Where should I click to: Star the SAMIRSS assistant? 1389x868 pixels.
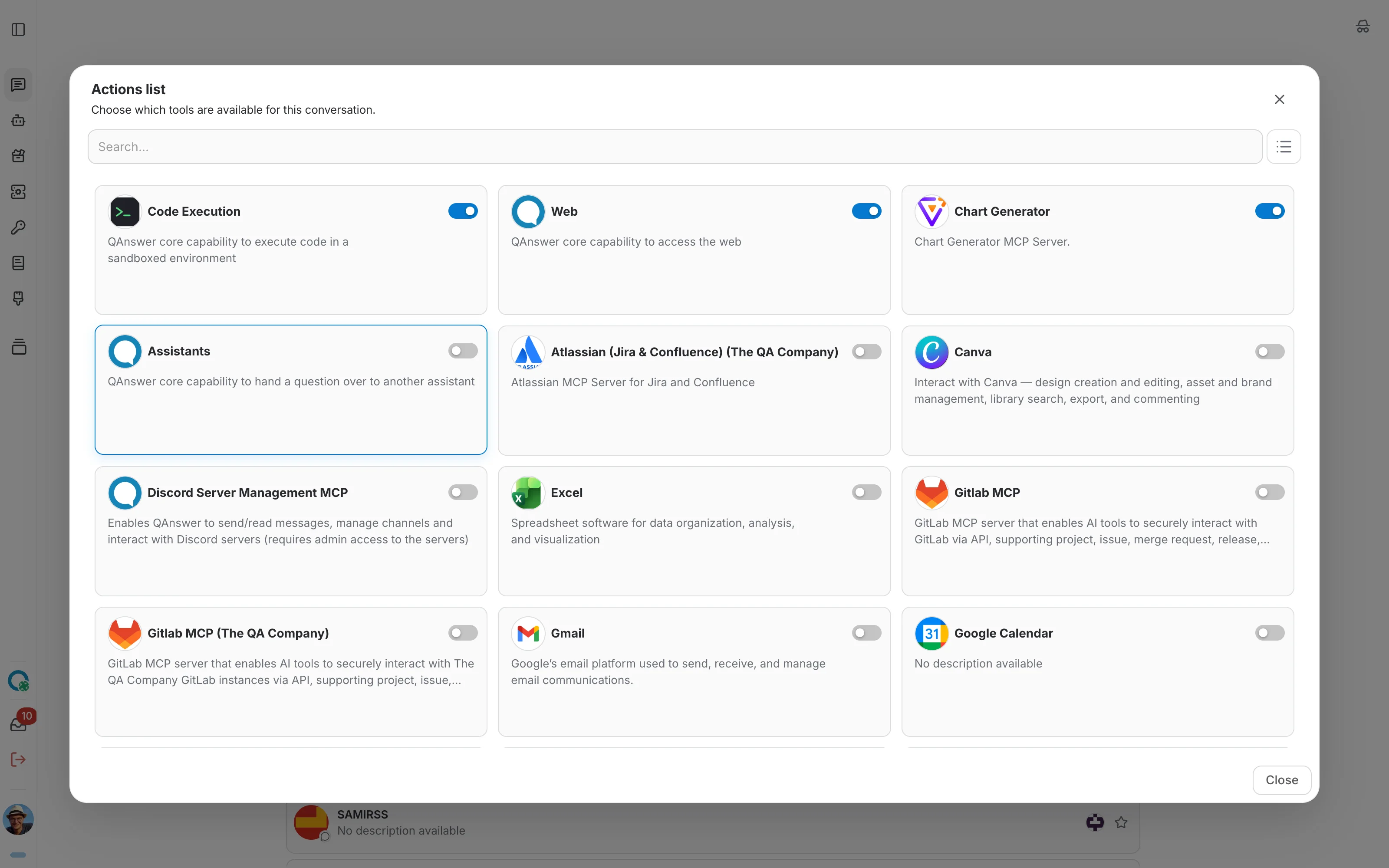pos(1121,823)
